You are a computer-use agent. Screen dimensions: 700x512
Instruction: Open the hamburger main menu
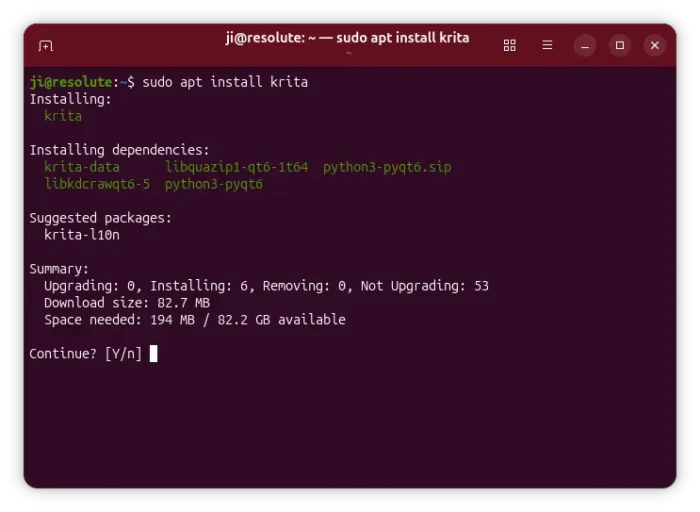click(x=547, y=45)
